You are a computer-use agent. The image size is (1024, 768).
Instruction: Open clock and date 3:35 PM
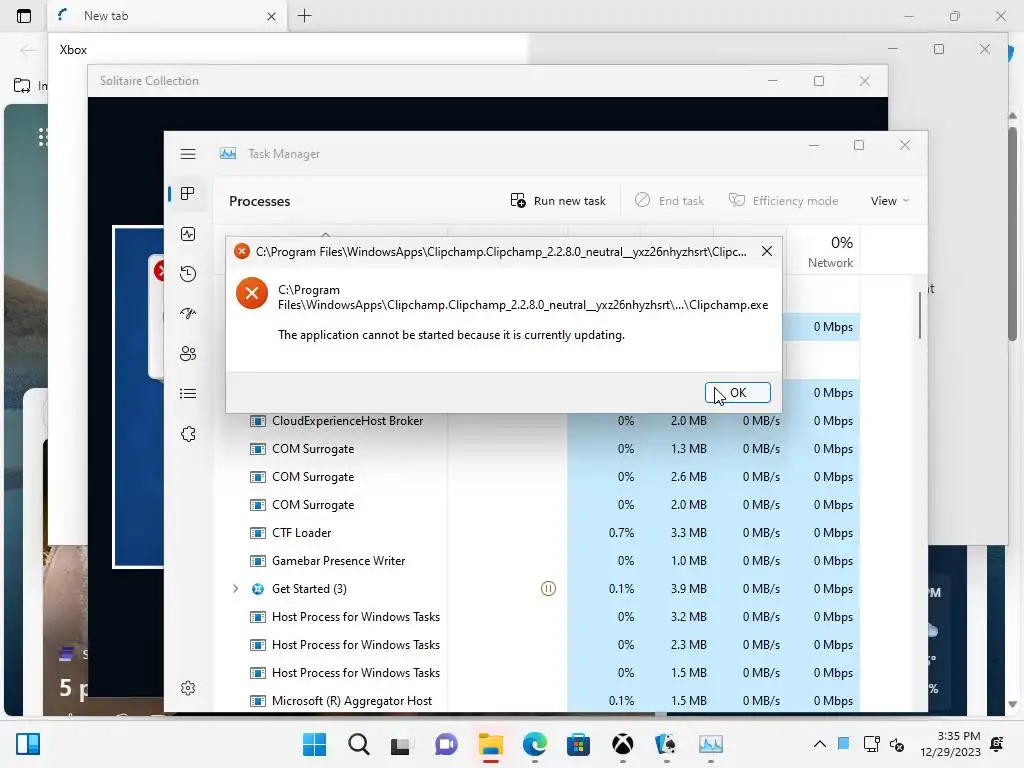coord(950,744)
